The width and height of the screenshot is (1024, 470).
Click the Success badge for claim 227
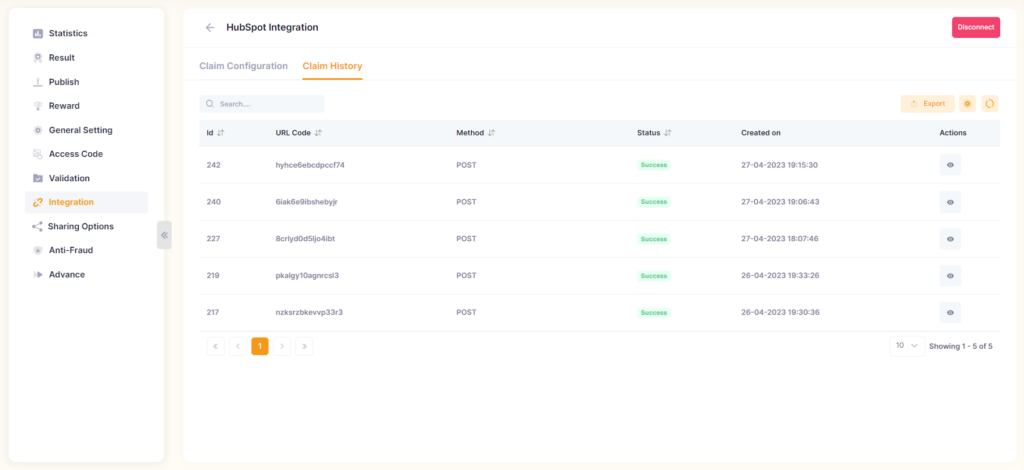pyautogui.click(x=654, y=239)
